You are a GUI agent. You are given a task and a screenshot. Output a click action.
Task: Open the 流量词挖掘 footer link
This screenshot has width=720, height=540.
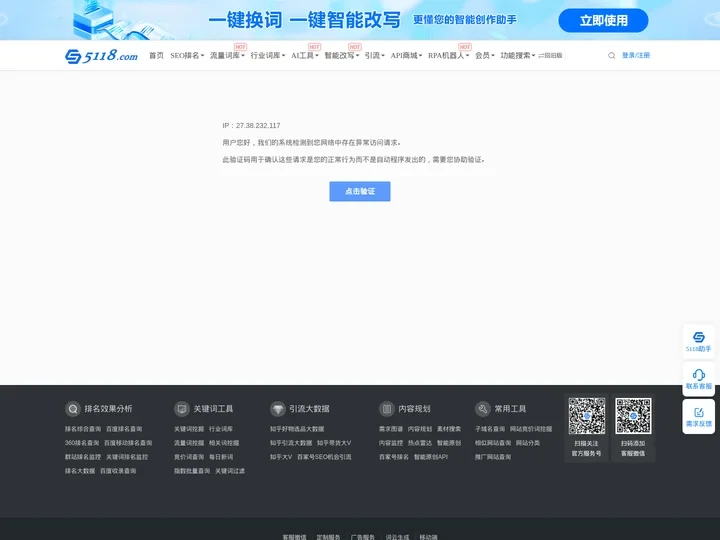coord(189,443)
